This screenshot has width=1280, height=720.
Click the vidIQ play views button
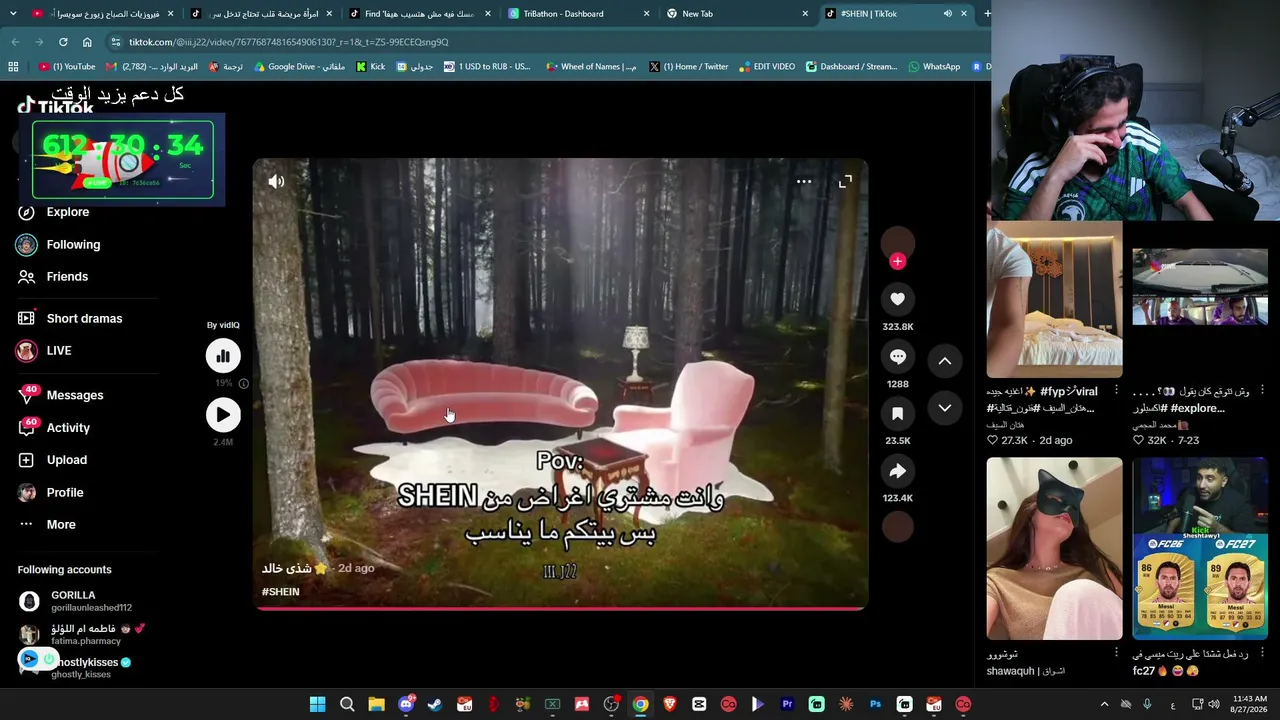coord(223,415)
